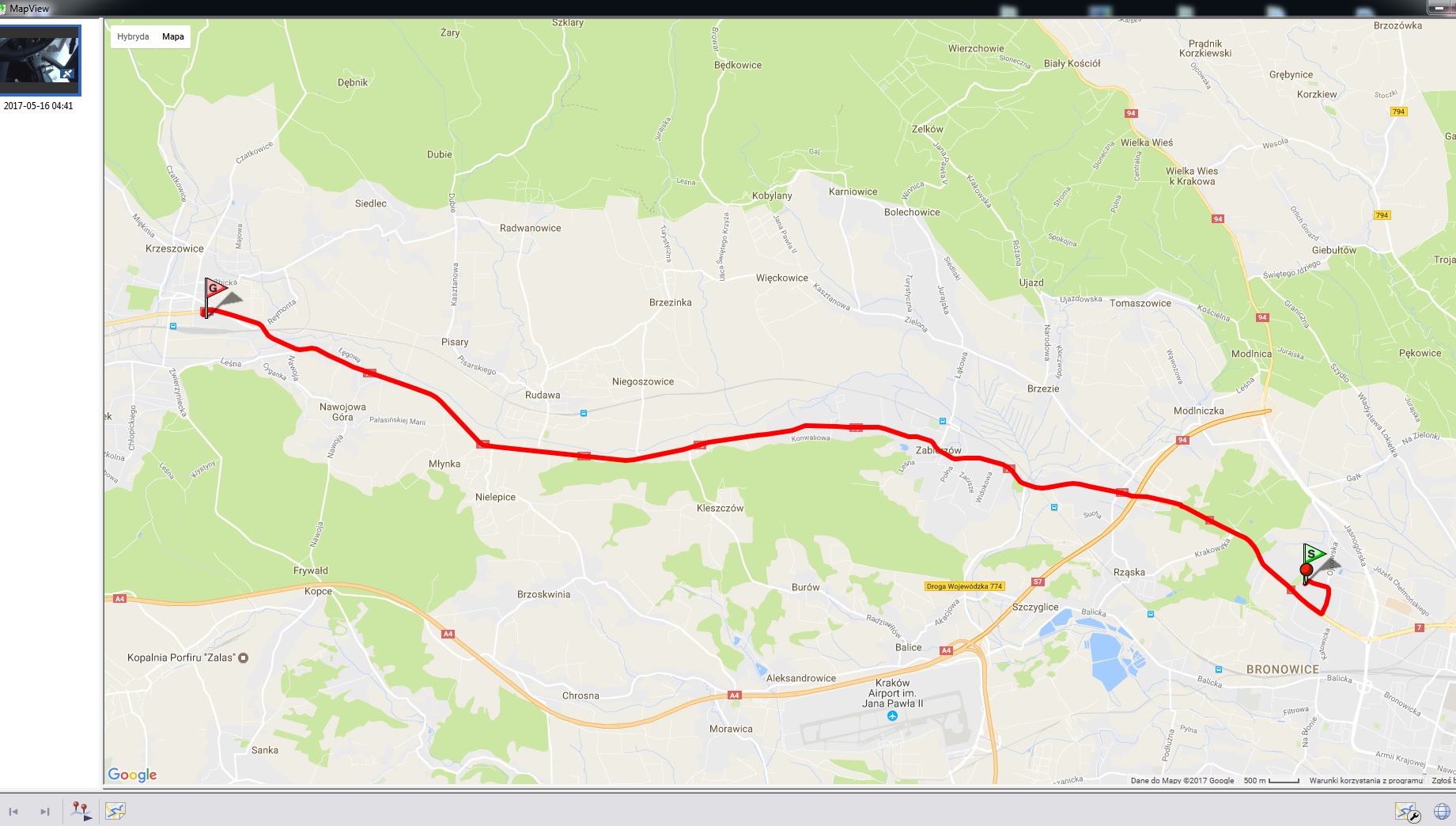This screenshot has width=1456, height=826.
Task: Click the Zgłoś map error link
Action: (x=1443, y=781)
